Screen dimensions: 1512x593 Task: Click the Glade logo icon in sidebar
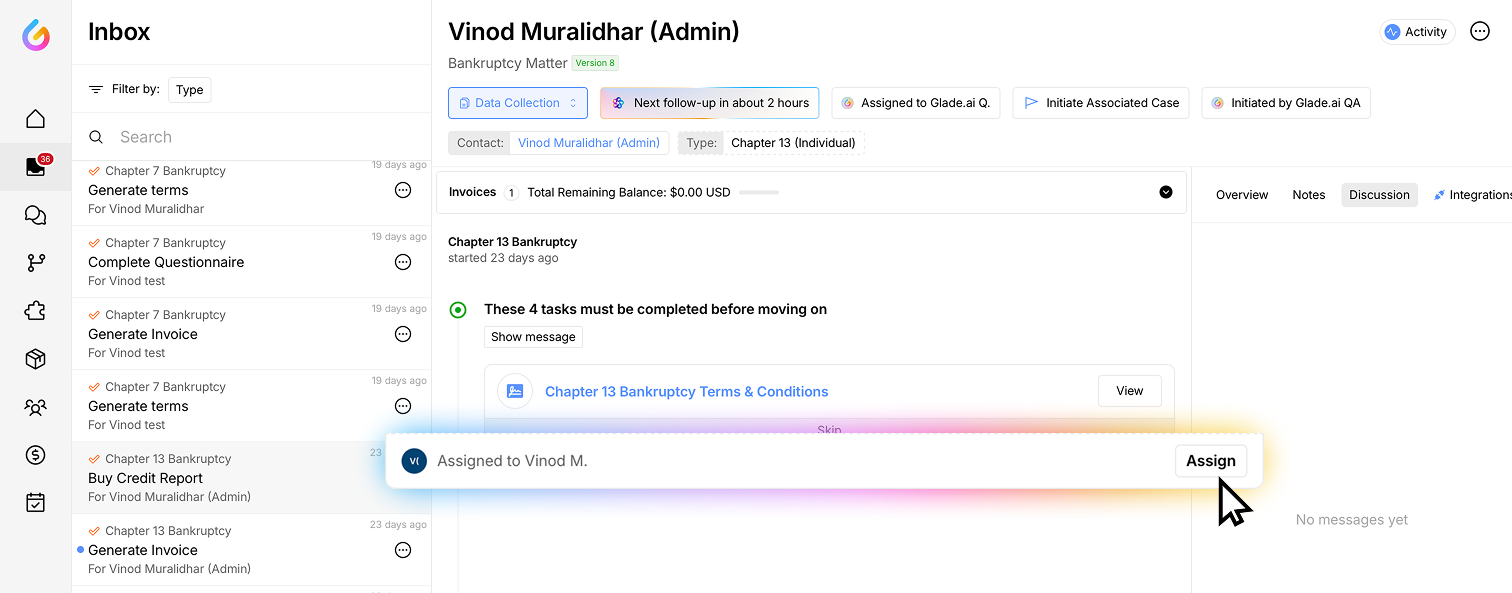tap(36, 36)
